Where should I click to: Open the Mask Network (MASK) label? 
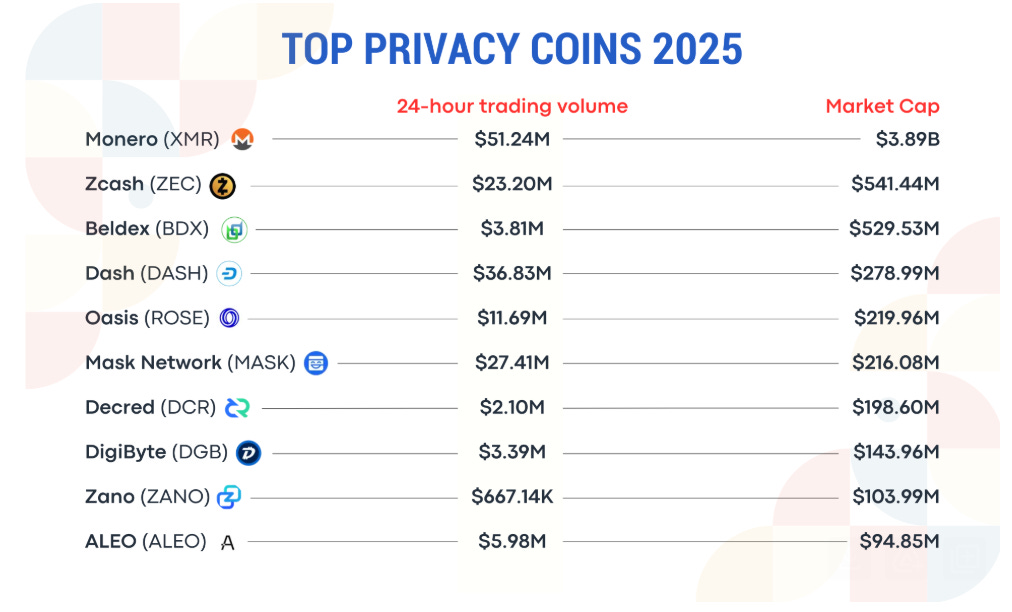(190, 363)
